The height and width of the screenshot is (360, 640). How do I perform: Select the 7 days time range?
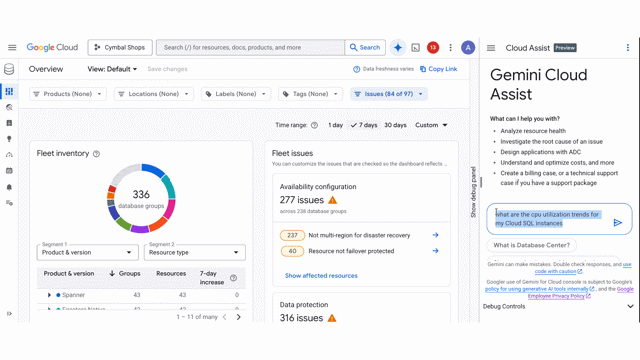364,125
